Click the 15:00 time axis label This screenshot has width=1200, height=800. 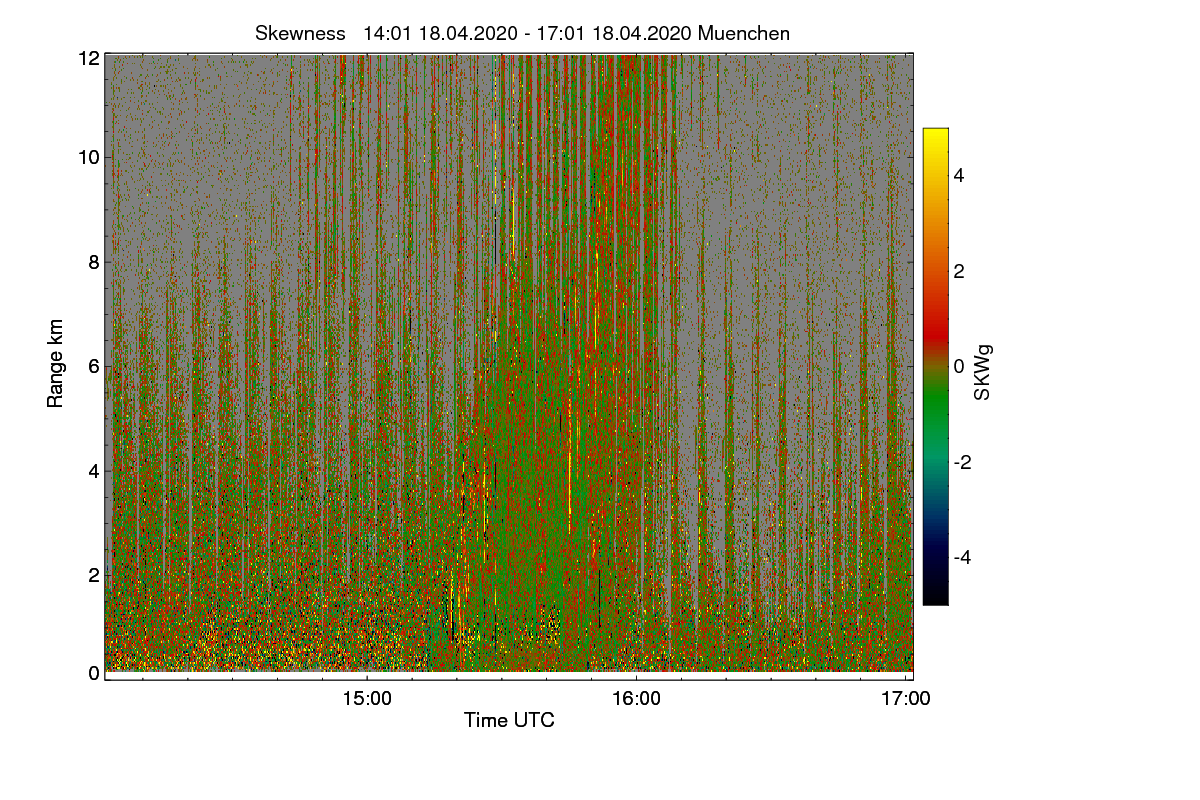click(x=366, y=699)
